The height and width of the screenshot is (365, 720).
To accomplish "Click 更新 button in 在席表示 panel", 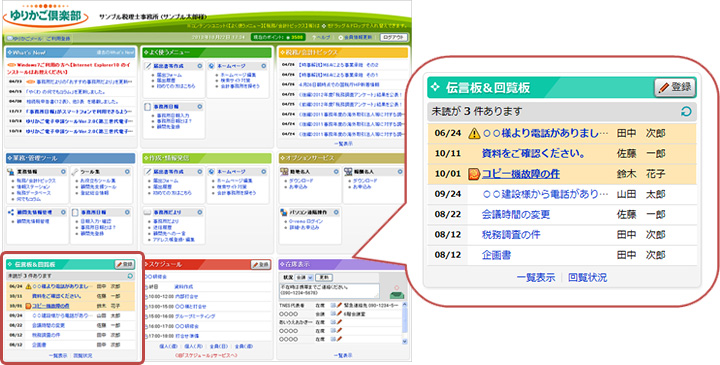I will (x=325, y=278).
